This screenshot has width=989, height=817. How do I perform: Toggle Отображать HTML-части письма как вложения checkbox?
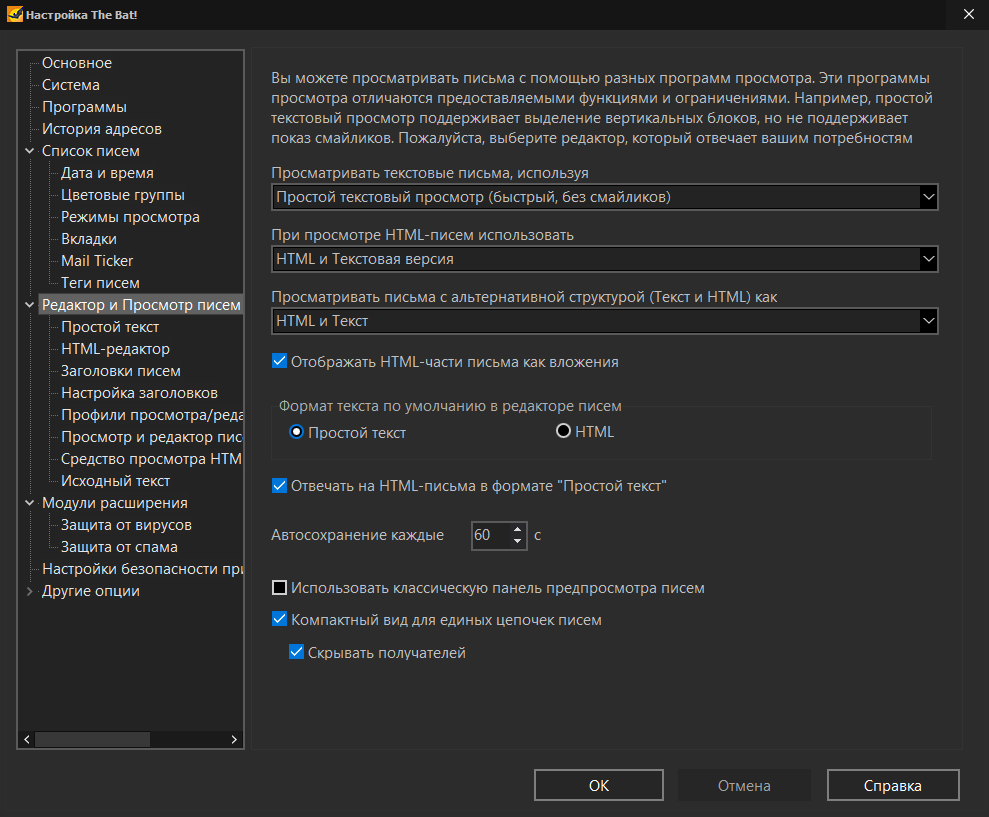[x=280, y=362]
